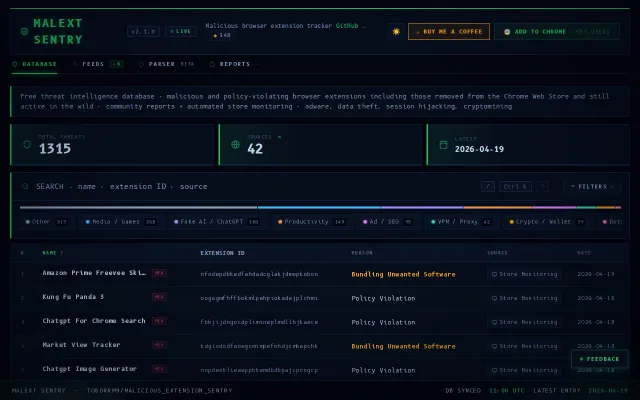
Task: Filter by Crypto / Wallet category chip
Action: pos(547,222)
